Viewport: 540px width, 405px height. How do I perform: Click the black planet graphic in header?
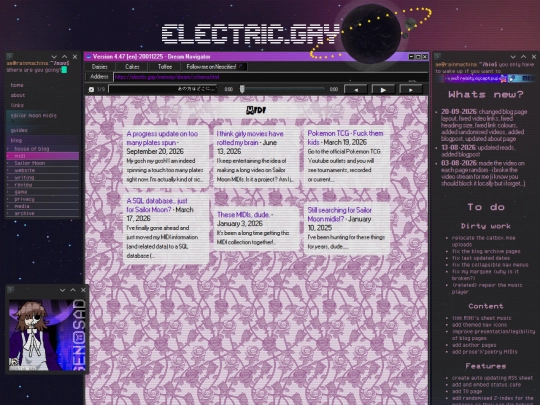[x=371, y=33]
